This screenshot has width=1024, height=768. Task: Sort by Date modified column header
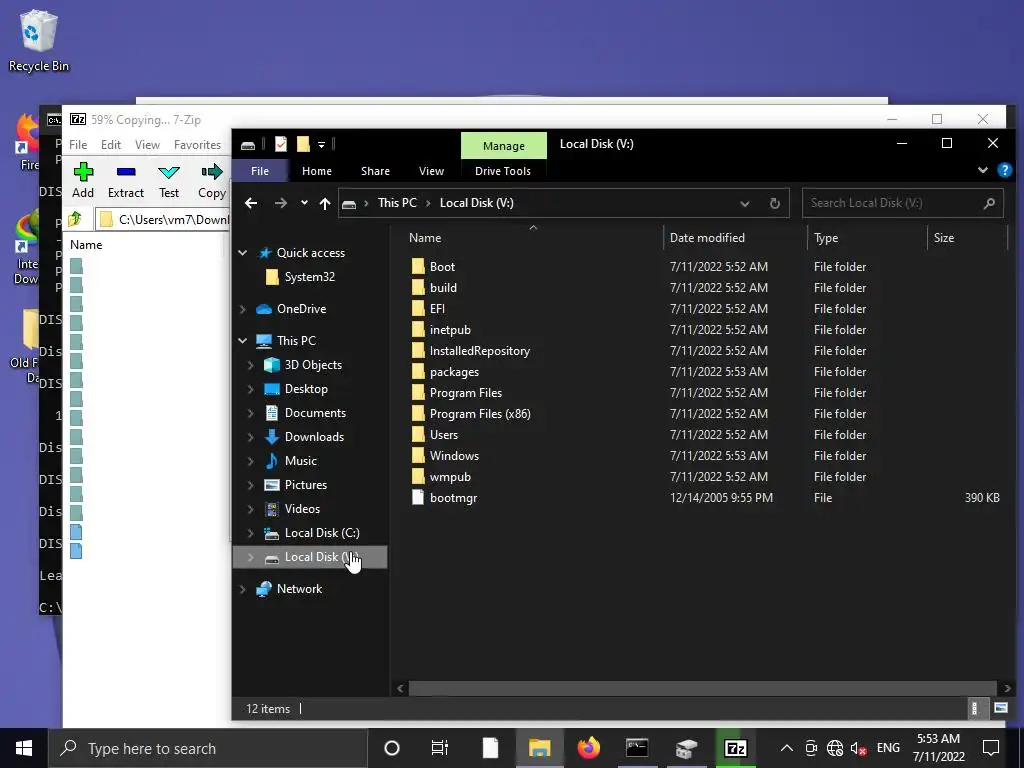735,238
